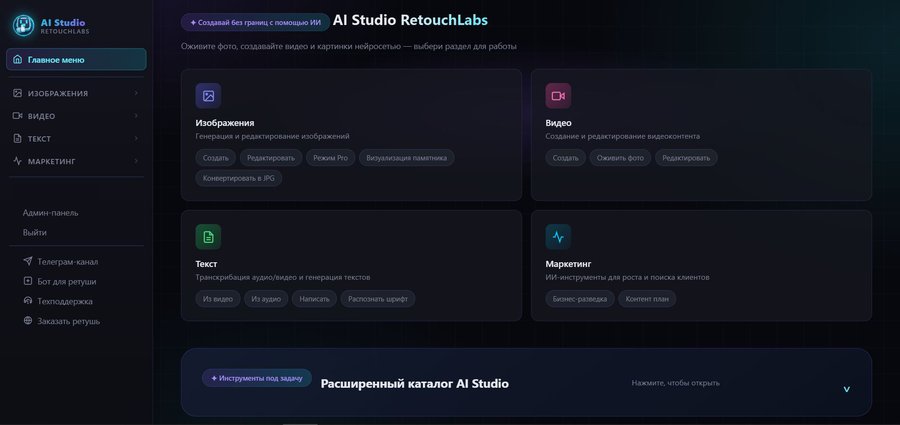Click the Контент план chip
This screenshot has width=900, height=425.
point(647,299)
